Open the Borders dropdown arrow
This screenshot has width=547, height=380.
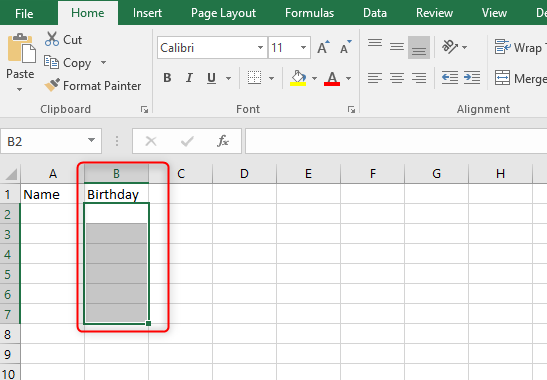pos(271,78)
